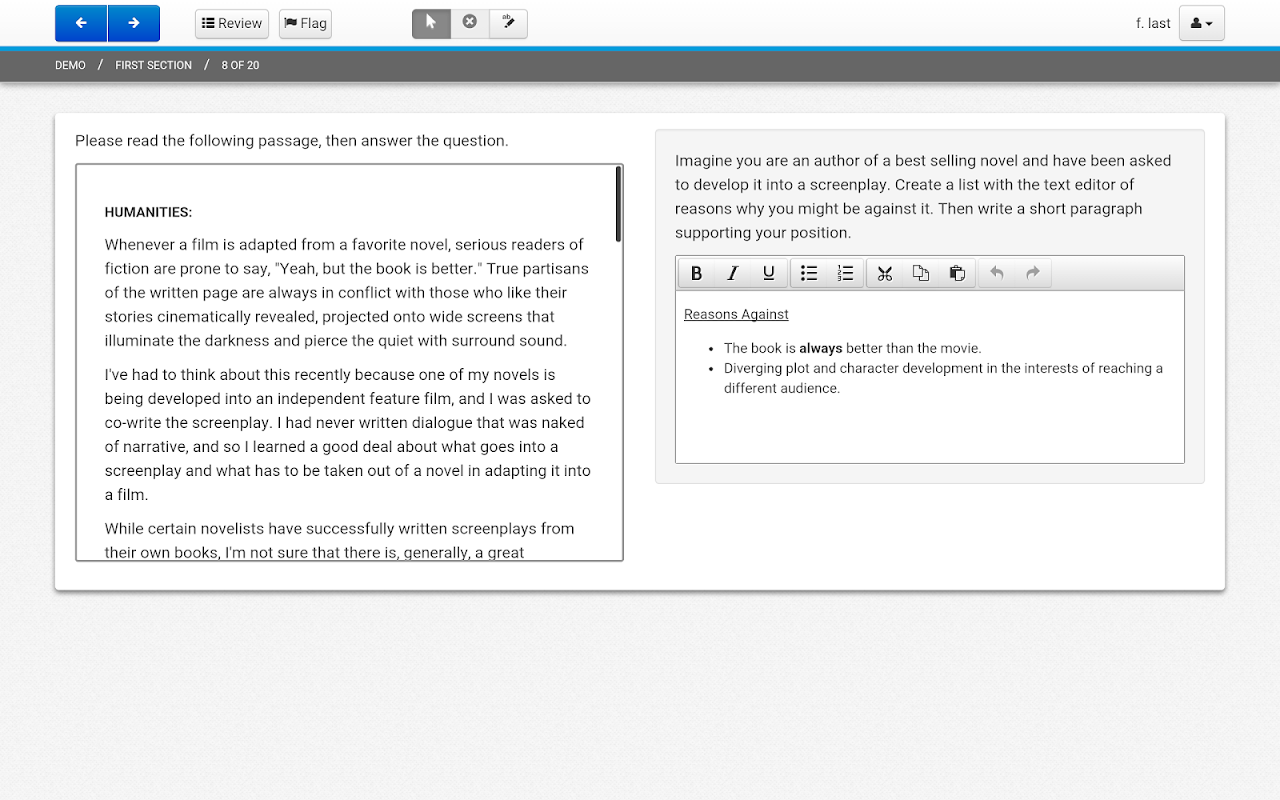Paste clipboard text in editor
The image size is (1280, 800).
957,273
